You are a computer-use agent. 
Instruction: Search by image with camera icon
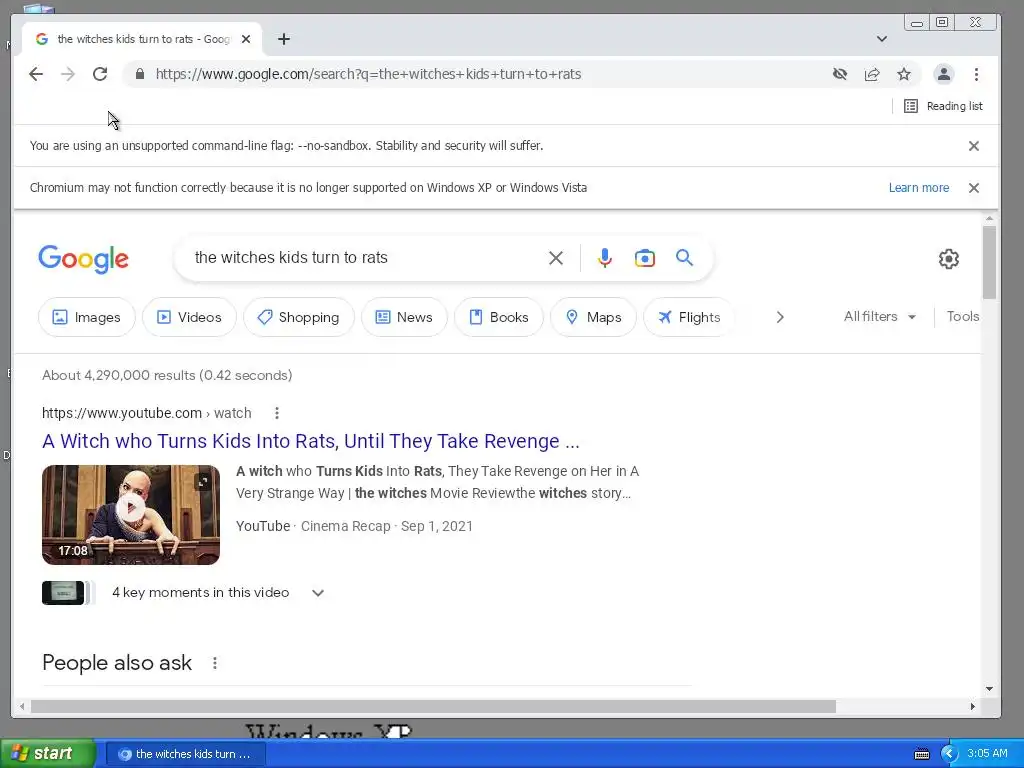[x=645, y=258]
